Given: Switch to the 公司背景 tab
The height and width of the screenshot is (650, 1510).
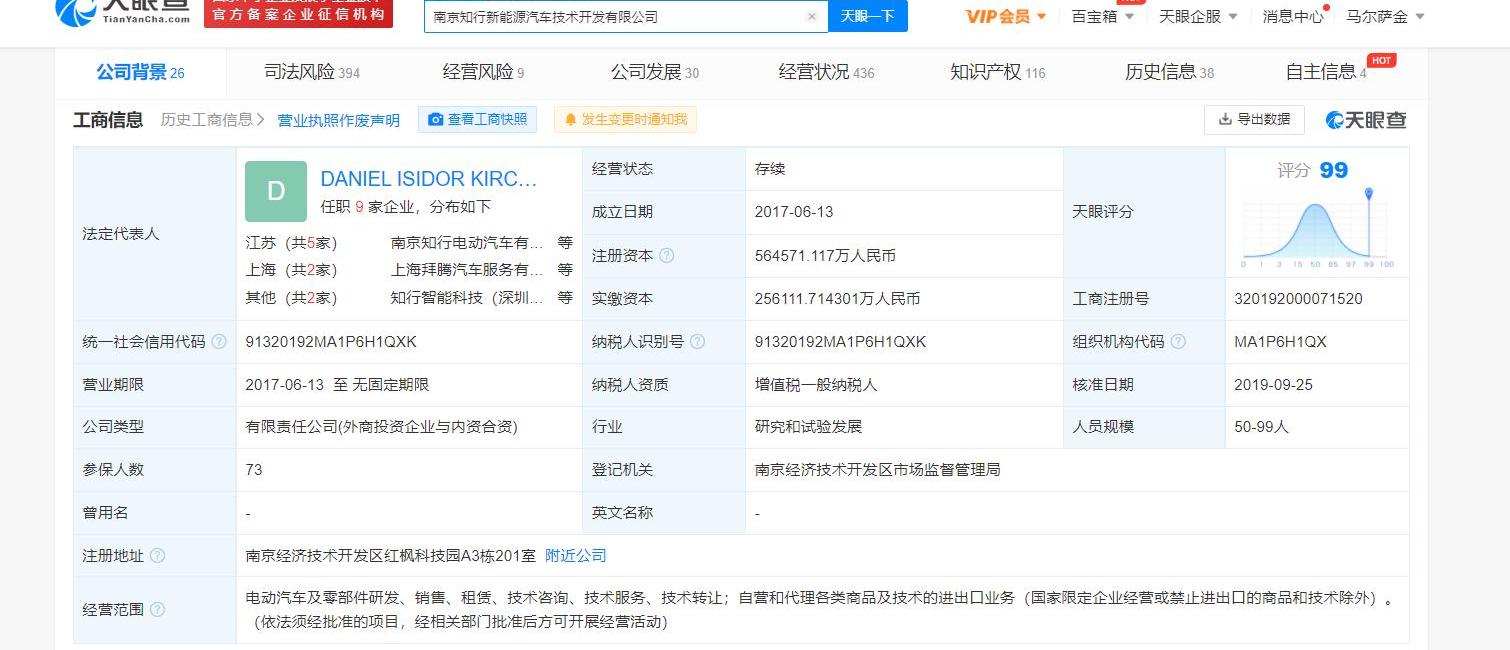Looking at the screenshot, I should [x=140, y=72].
